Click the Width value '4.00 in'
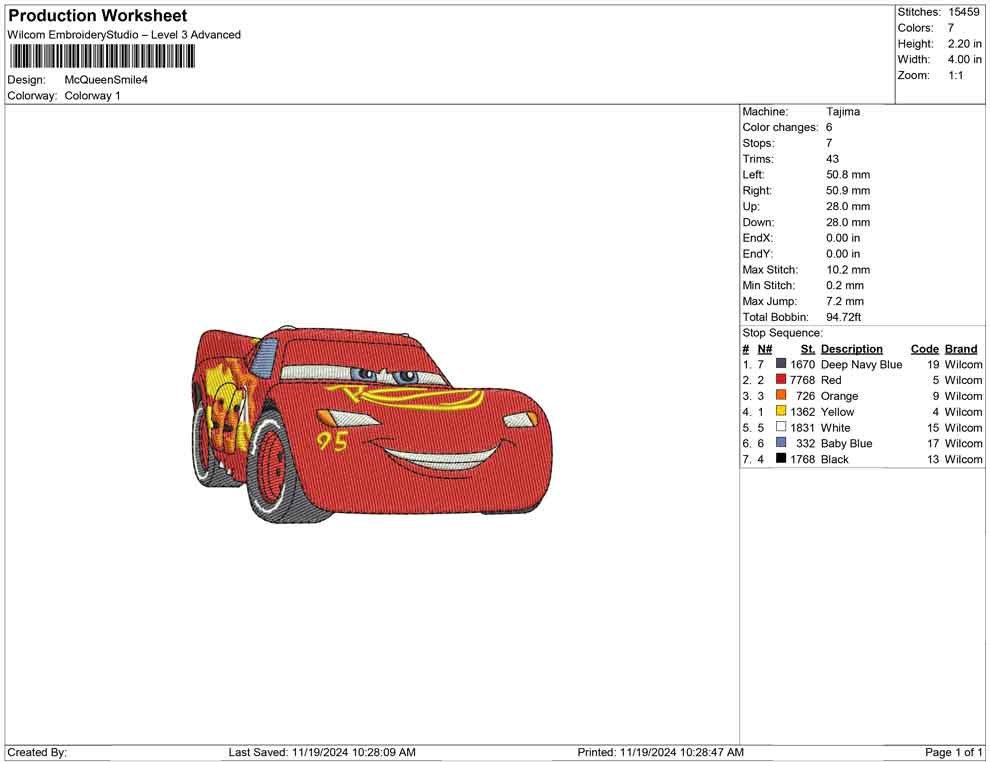This screenshot has height=762, width=990. pos(964,59)
